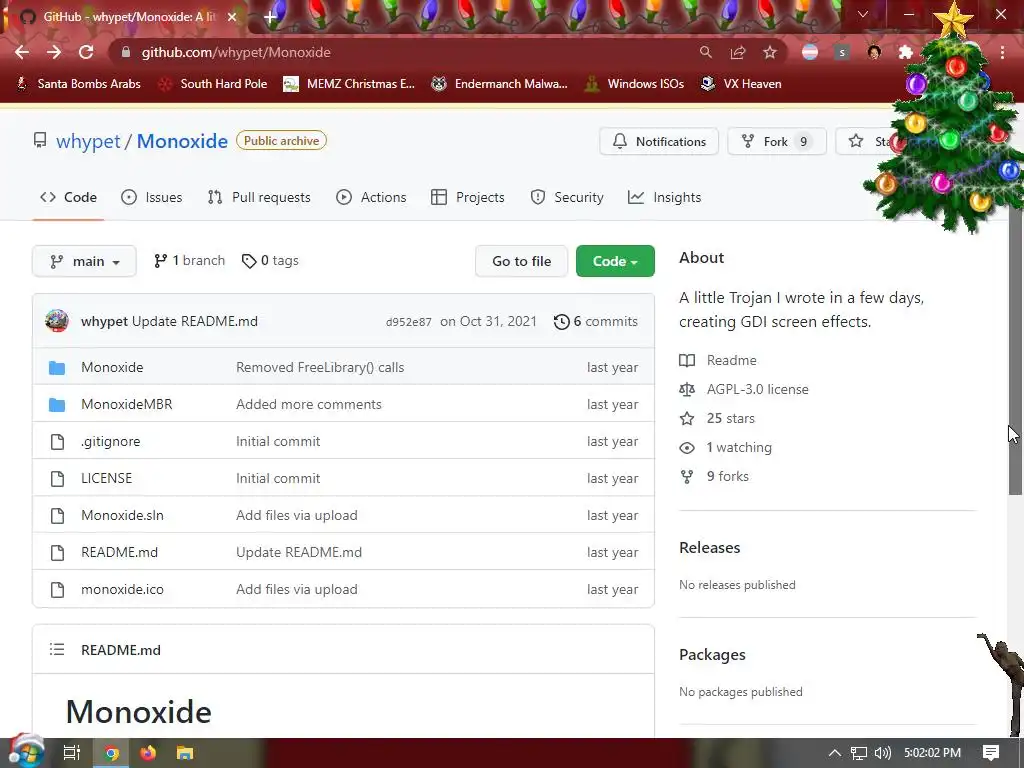Click the browser forward arrow
1024x768 pixels.
pos(54,52)
